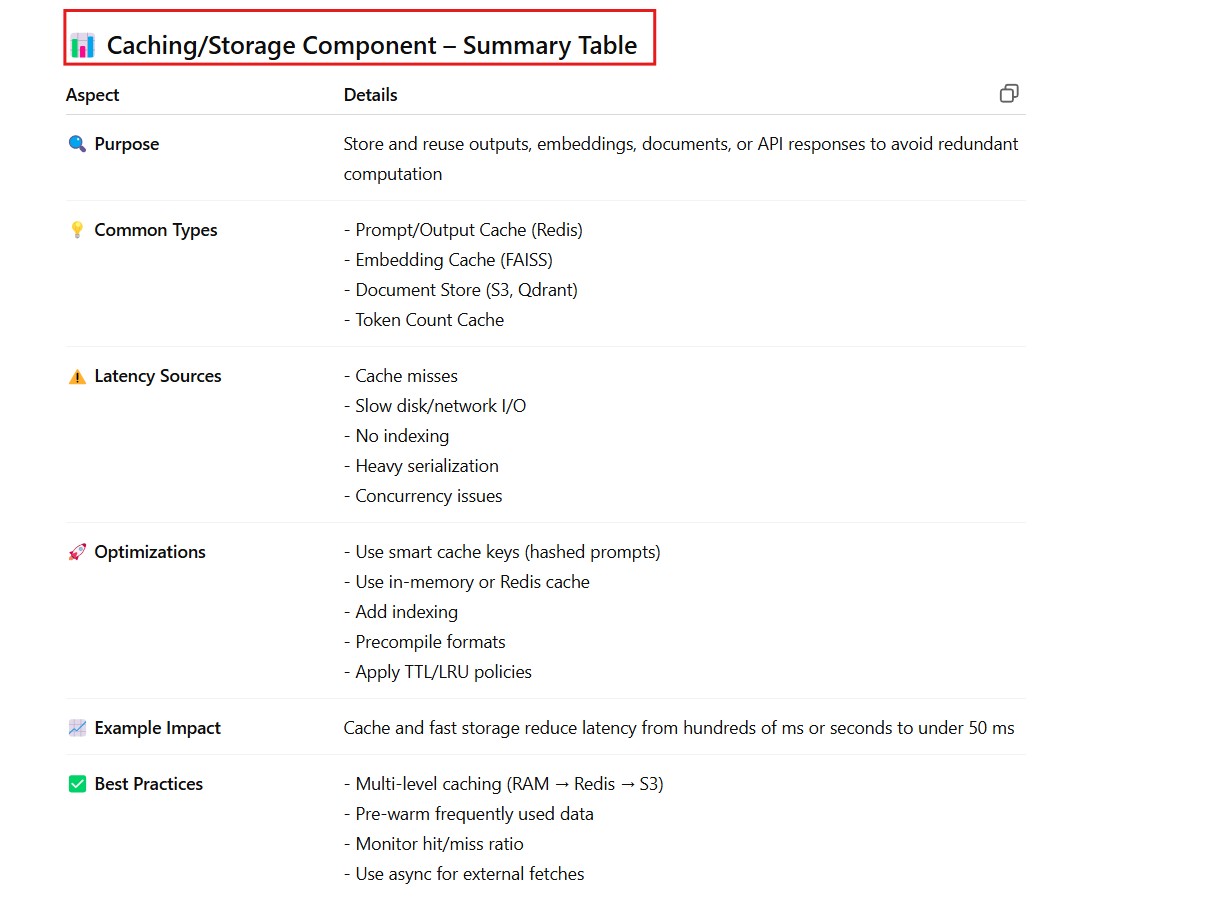Click the light bulb Common Types icon

77,230
